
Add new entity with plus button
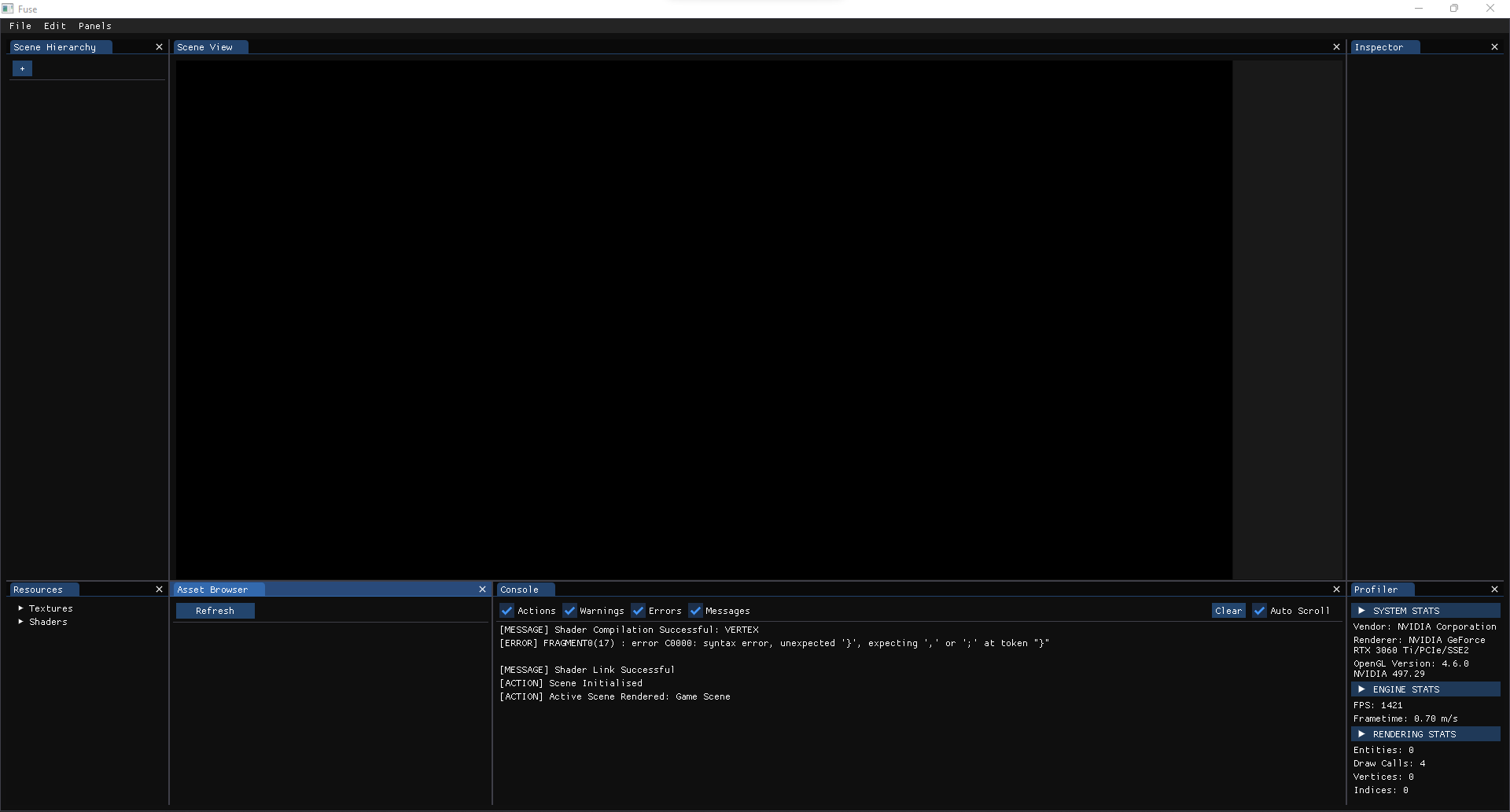click(x=22, y=69)
